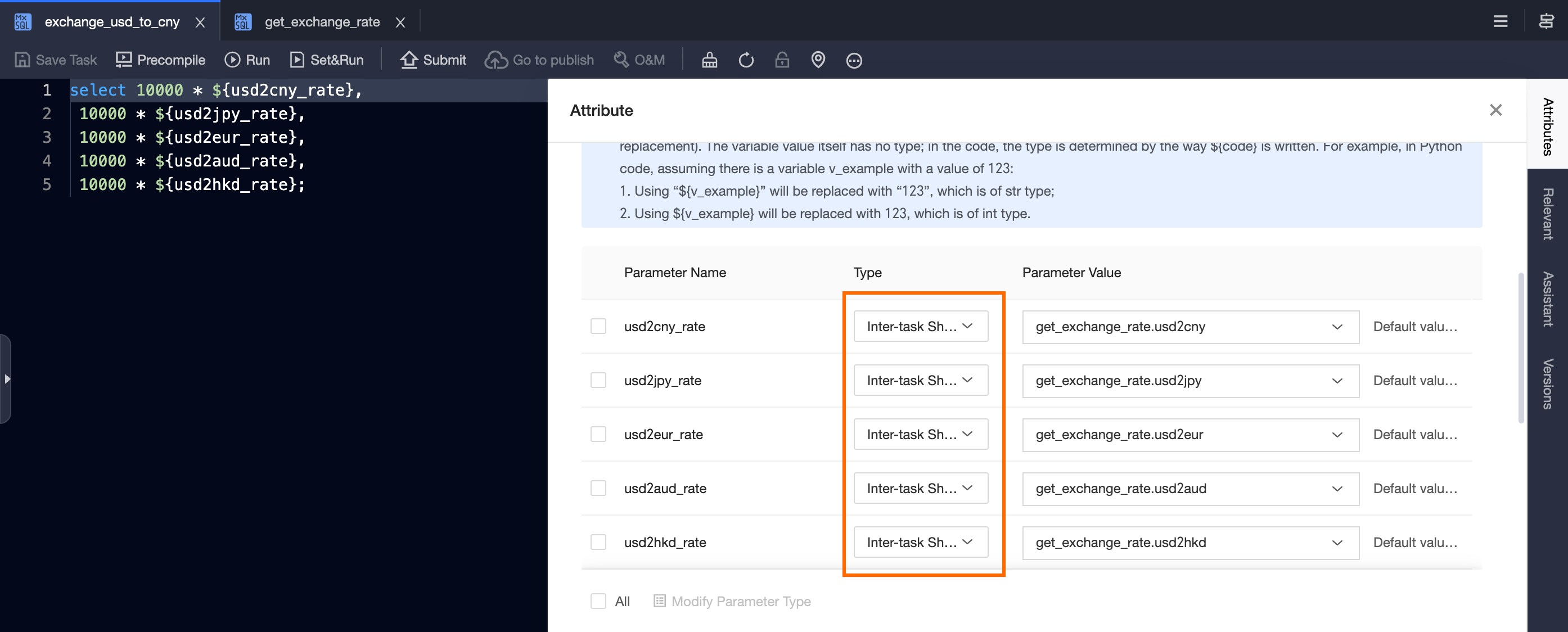
Task: Toggle the All checkbox
Action: [x=598, y=601]
